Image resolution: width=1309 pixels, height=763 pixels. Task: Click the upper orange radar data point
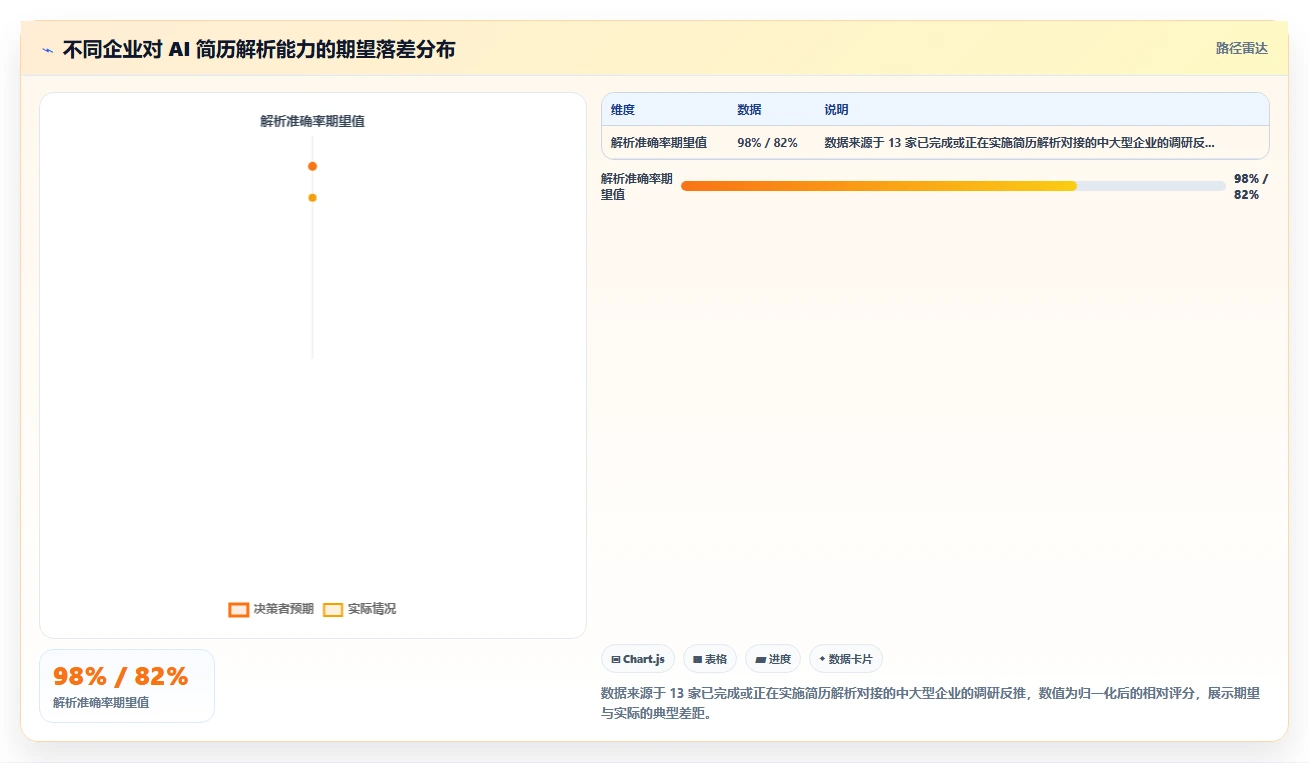click(x=312, y=166)
